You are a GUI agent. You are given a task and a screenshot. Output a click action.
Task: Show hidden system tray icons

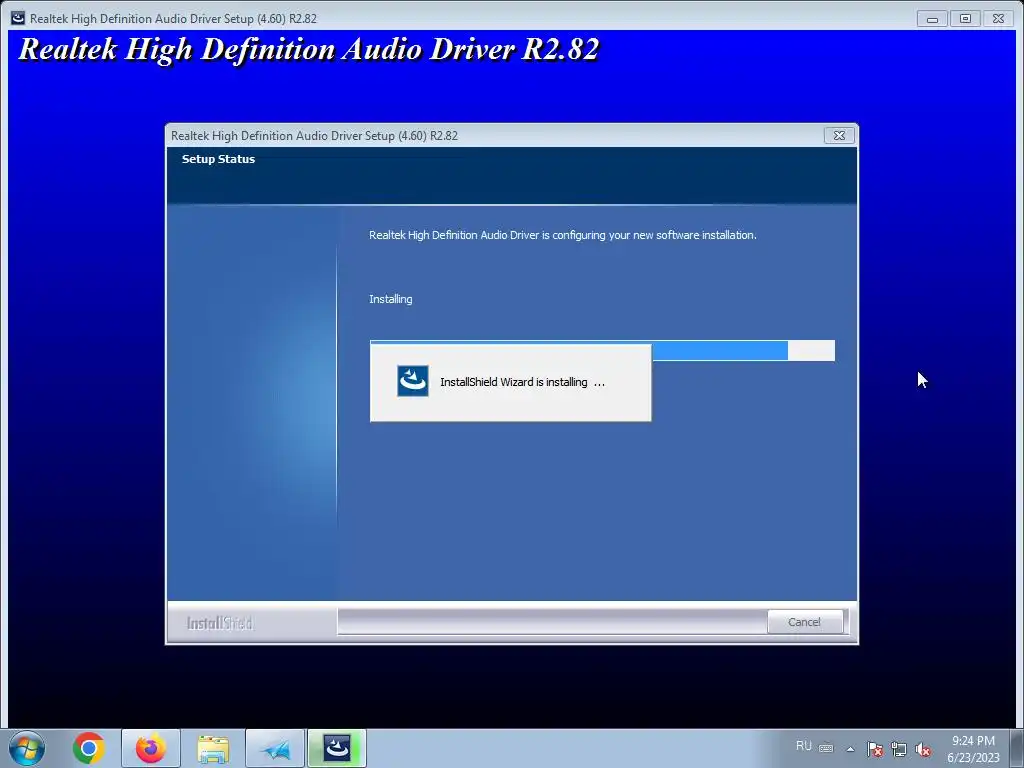pyautogui.click(x=850, y=749)
